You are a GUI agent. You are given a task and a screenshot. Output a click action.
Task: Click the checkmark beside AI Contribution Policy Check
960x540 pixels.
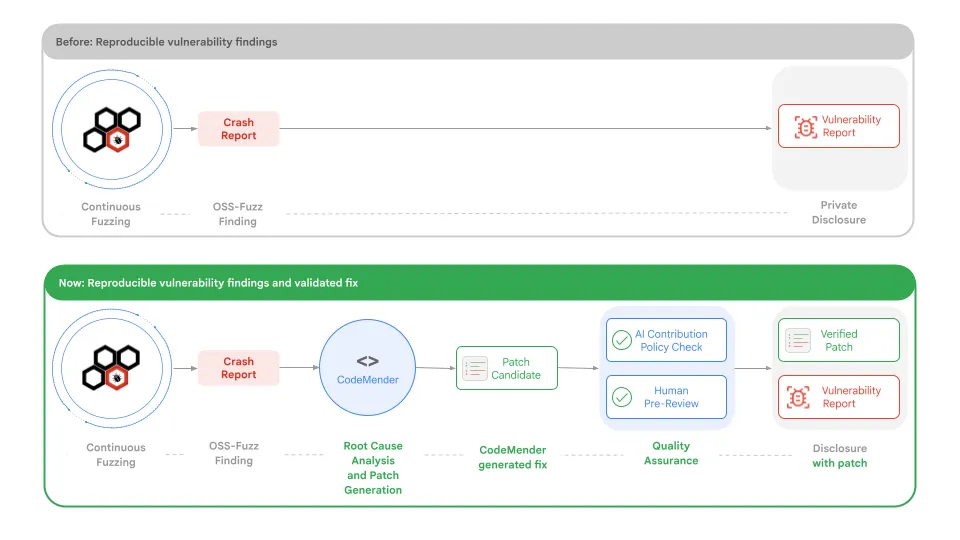coord(621,340)
